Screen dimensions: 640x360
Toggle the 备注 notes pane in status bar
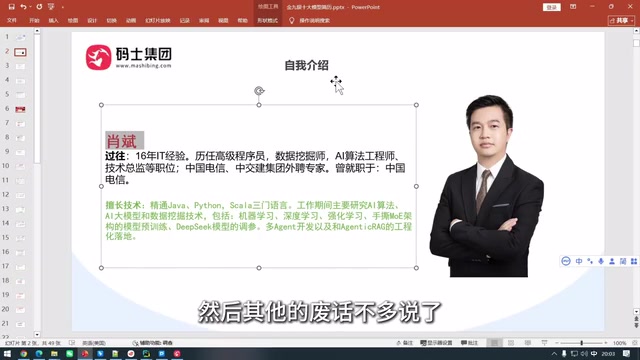coord(404,343)
